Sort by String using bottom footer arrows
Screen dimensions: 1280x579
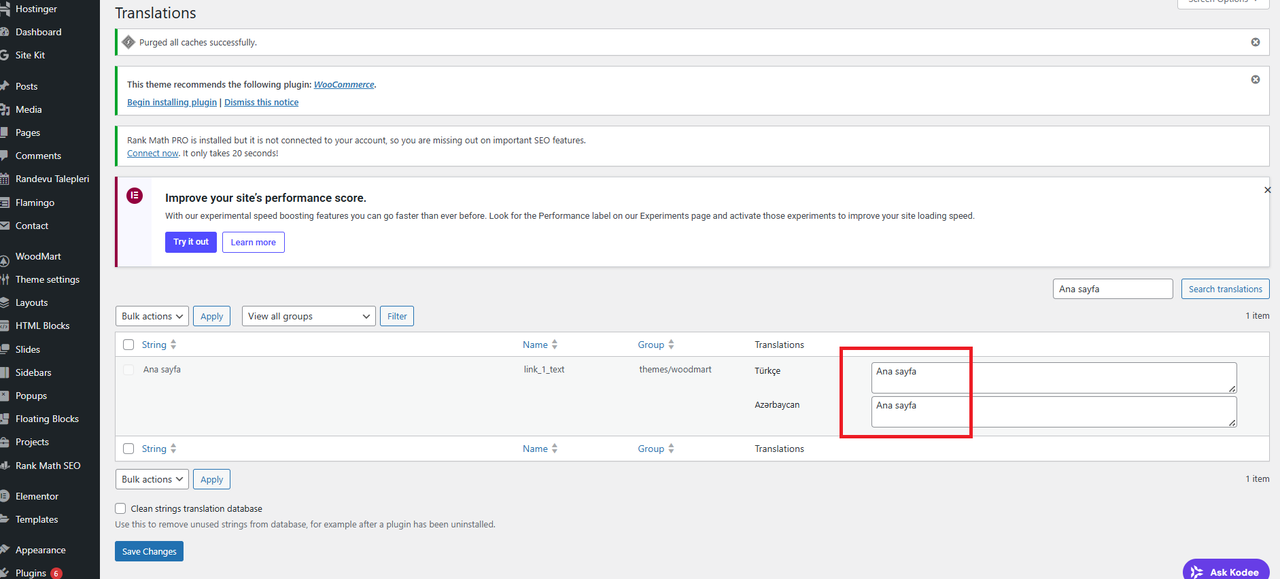coord(174,449)
